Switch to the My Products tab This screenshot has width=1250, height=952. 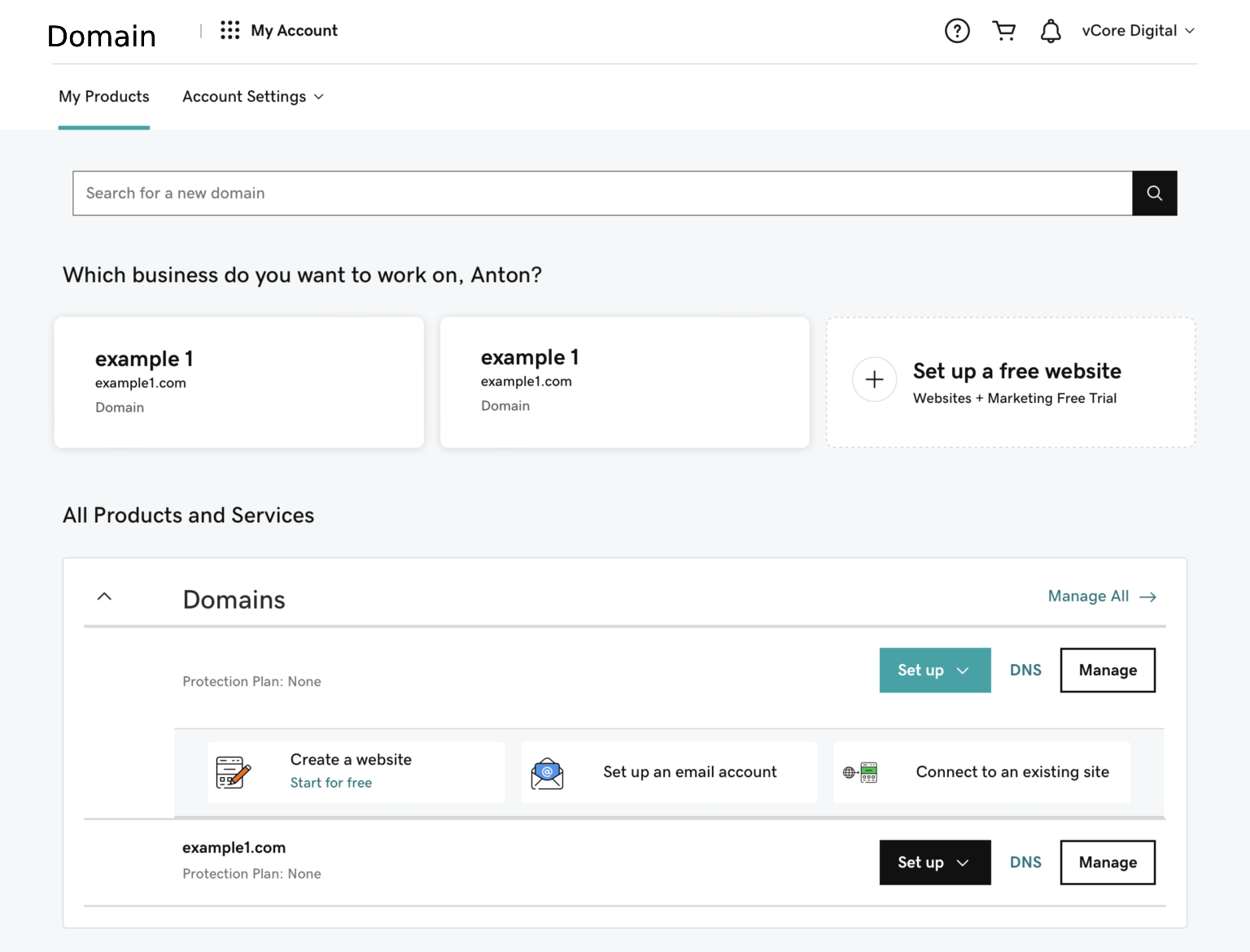click(x=104, y=97)
